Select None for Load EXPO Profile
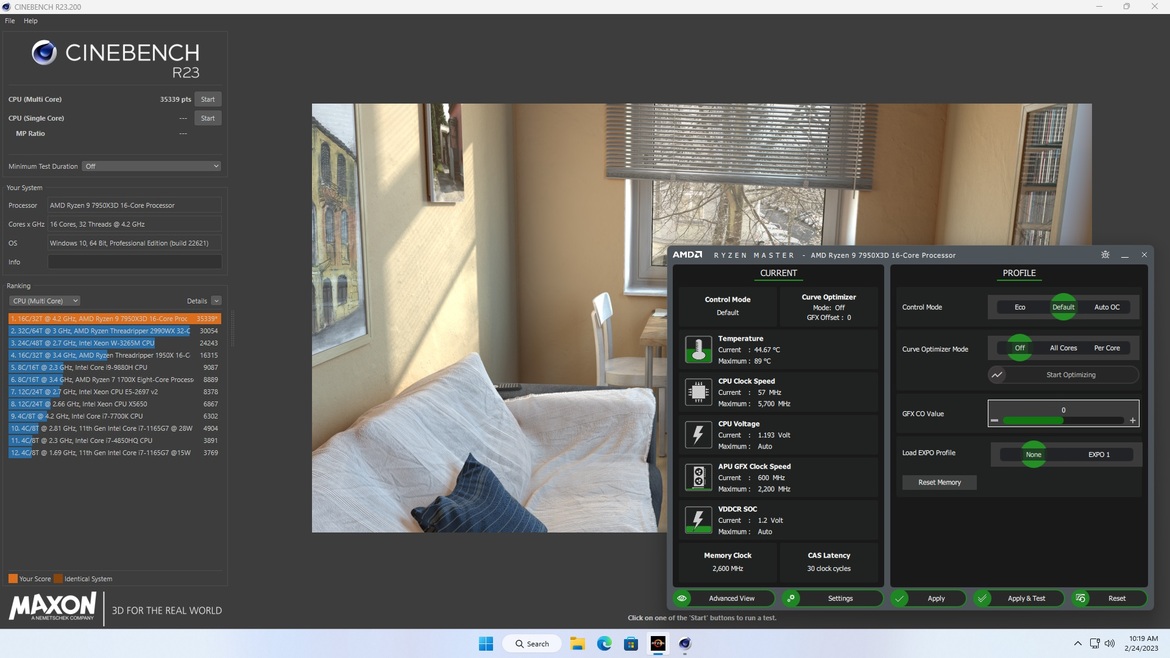 click(1033, 454)
